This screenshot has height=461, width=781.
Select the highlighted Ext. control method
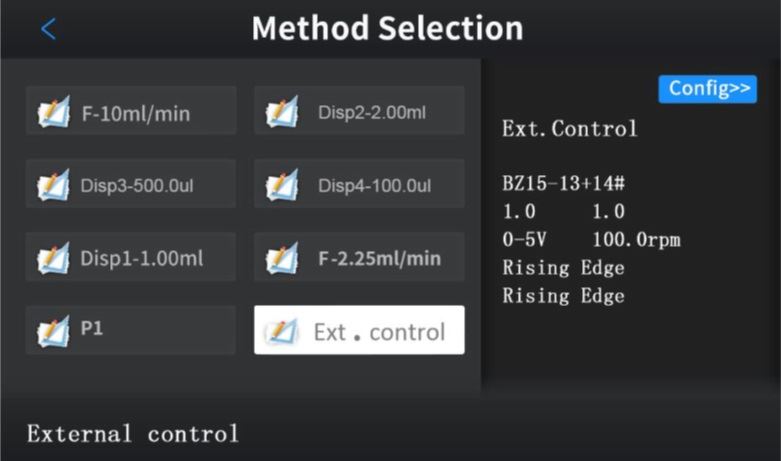click(359, 330)
